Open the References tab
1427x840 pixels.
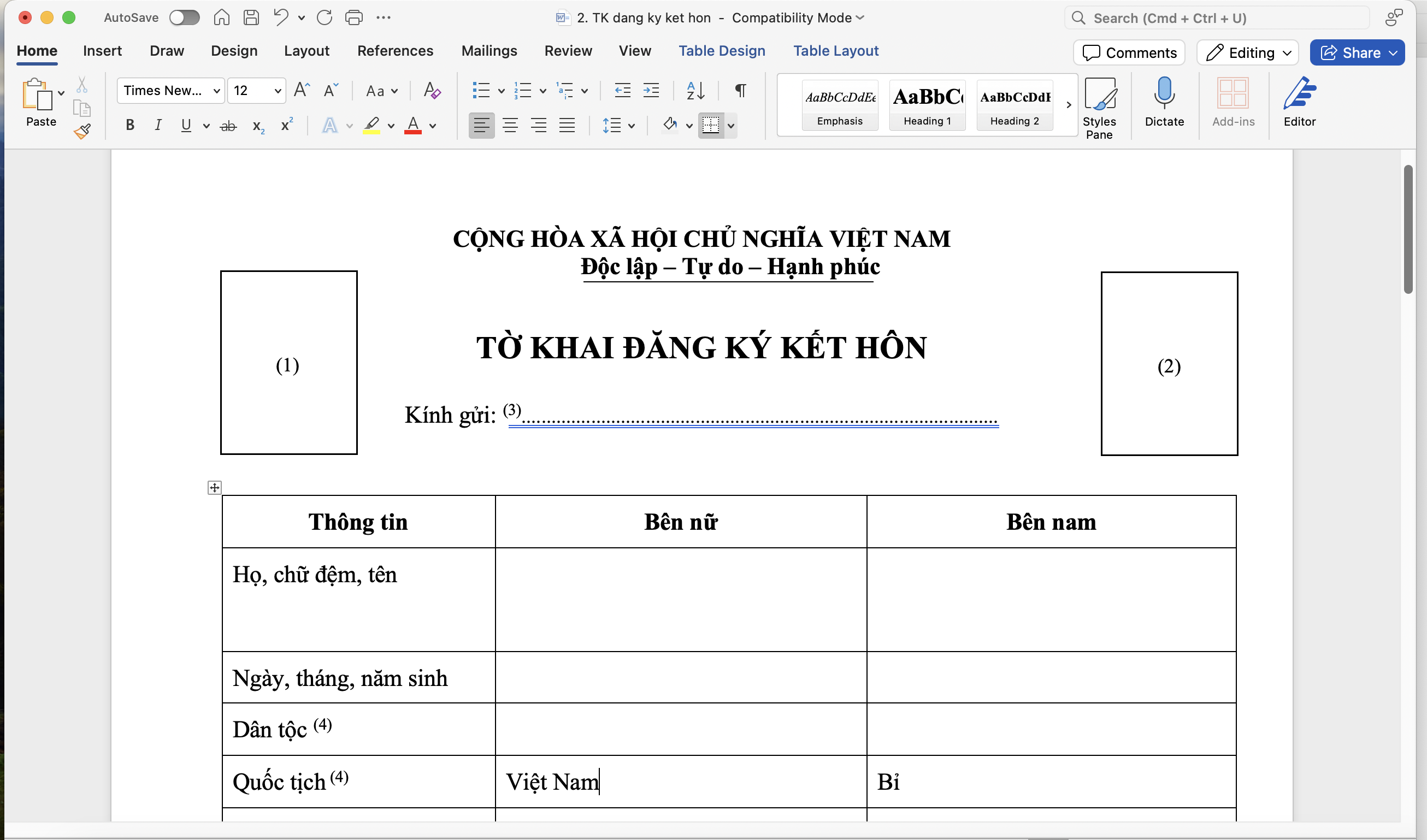coord(395,50)
